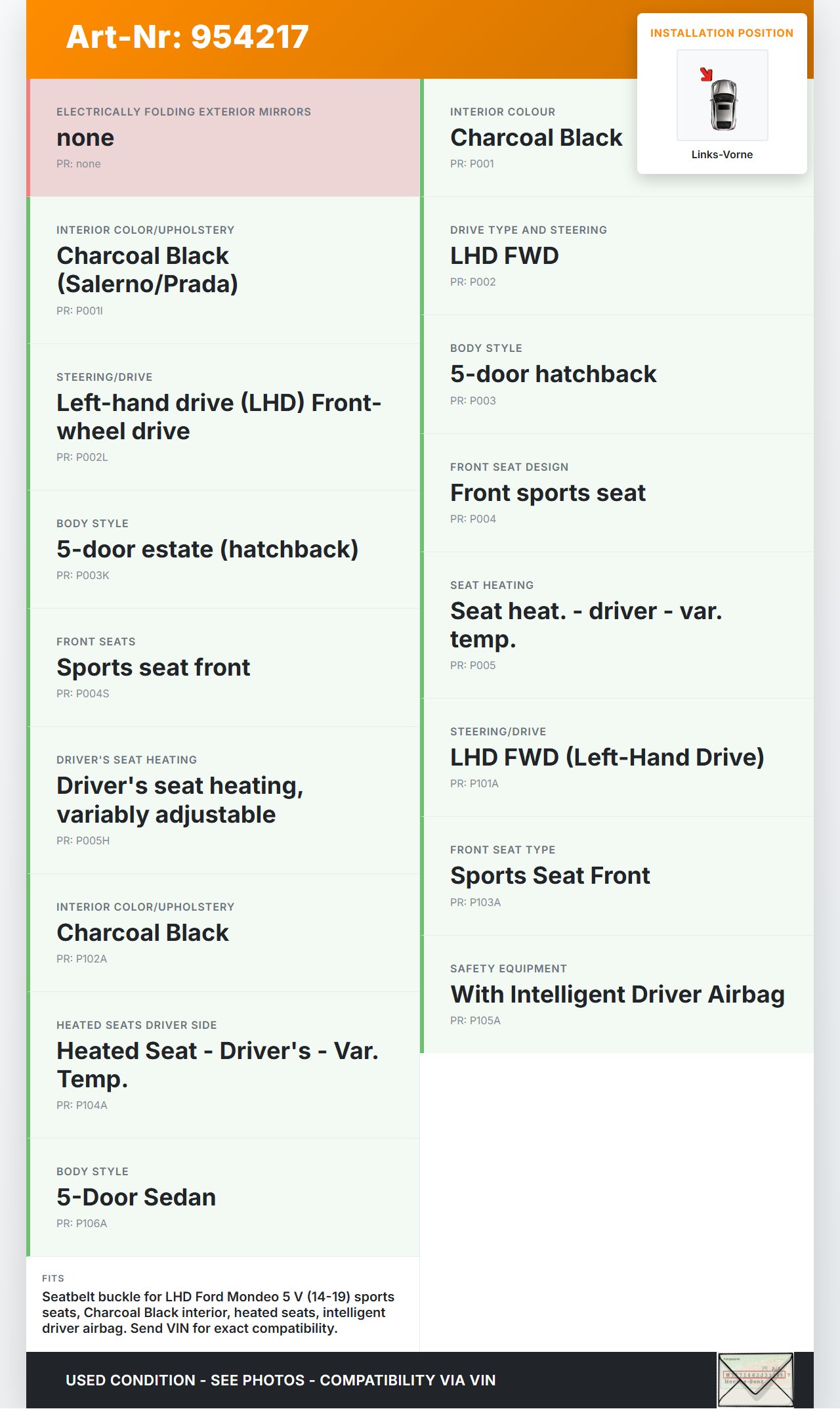This screenshot has width=840, height=1409.
Task: Click the red arrow on the car diagram
Action: (x=706, y=74)
